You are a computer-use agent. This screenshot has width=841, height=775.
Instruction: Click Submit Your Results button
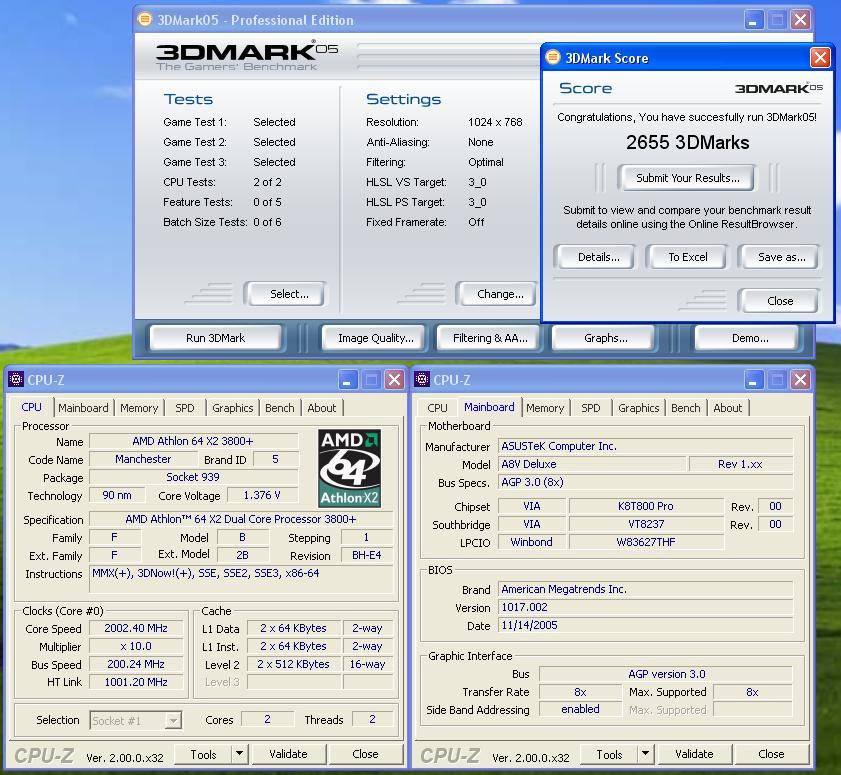pos(688,178)
